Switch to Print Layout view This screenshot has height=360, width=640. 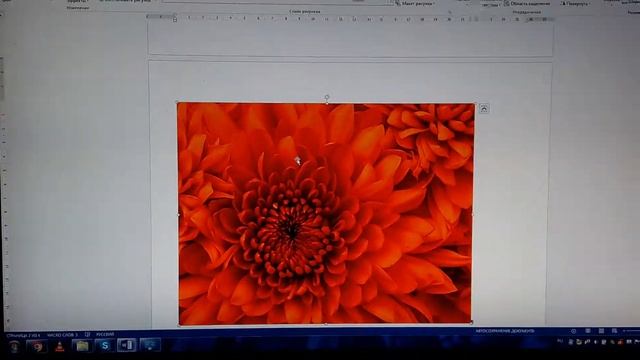[601, 331]
